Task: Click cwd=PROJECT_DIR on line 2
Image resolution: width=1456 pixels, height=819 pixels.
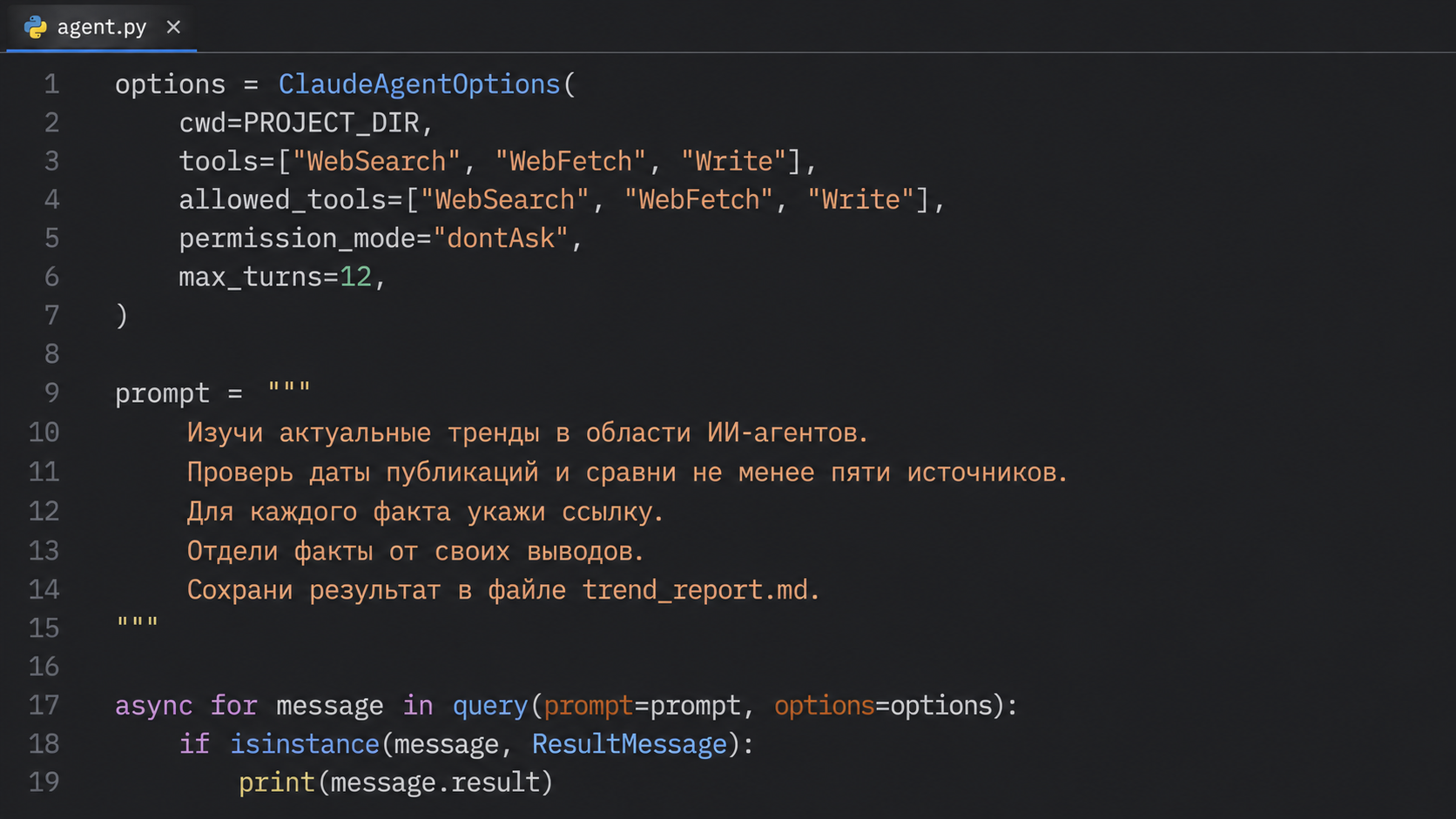Action: point(300,123)
